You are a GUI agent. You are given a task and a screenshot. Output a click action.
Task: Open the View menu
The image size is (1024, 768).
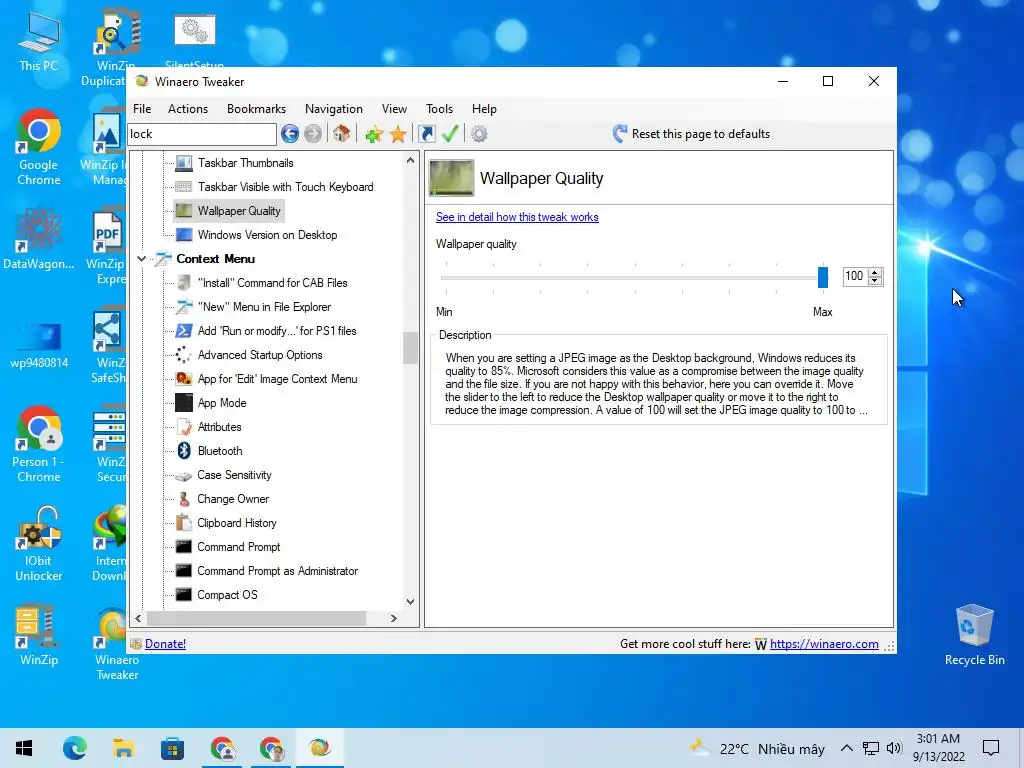pyautogui.click(x=394, y=109)
